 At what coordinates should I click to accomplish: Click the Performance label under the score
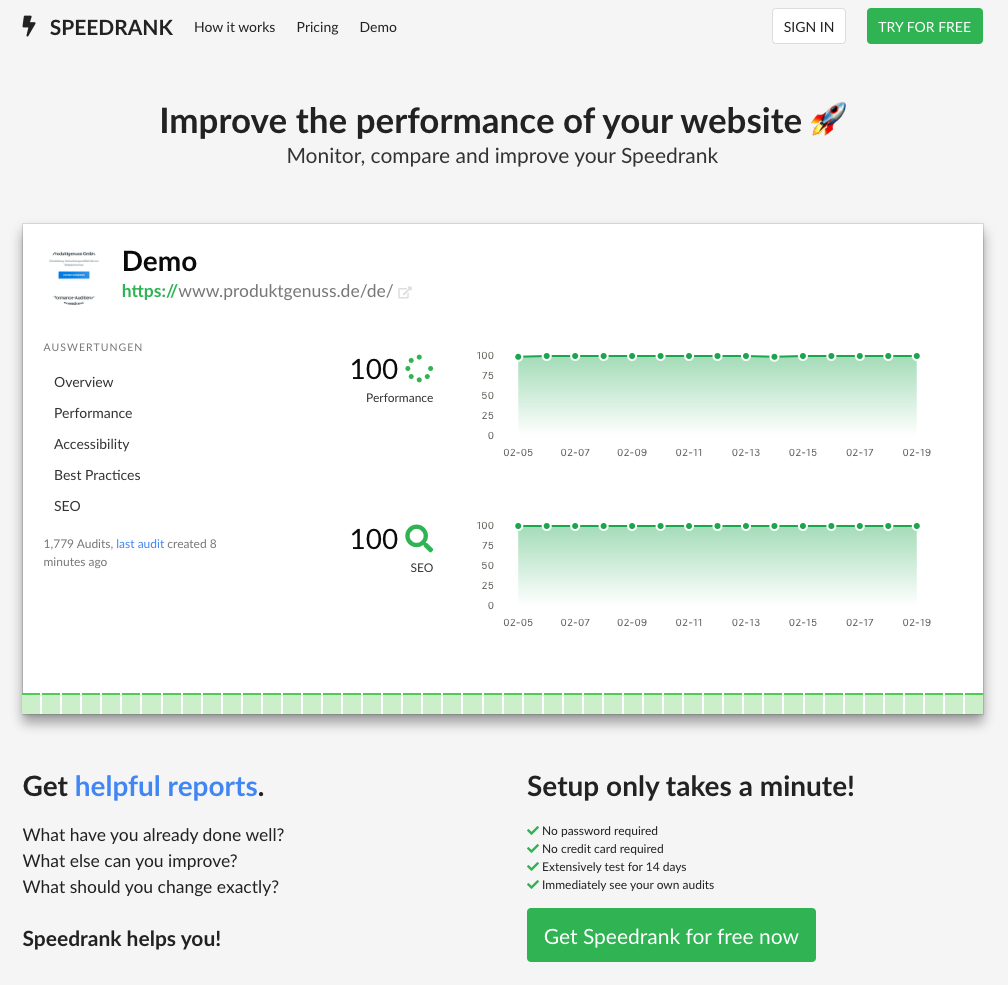[x=399, y=398]
